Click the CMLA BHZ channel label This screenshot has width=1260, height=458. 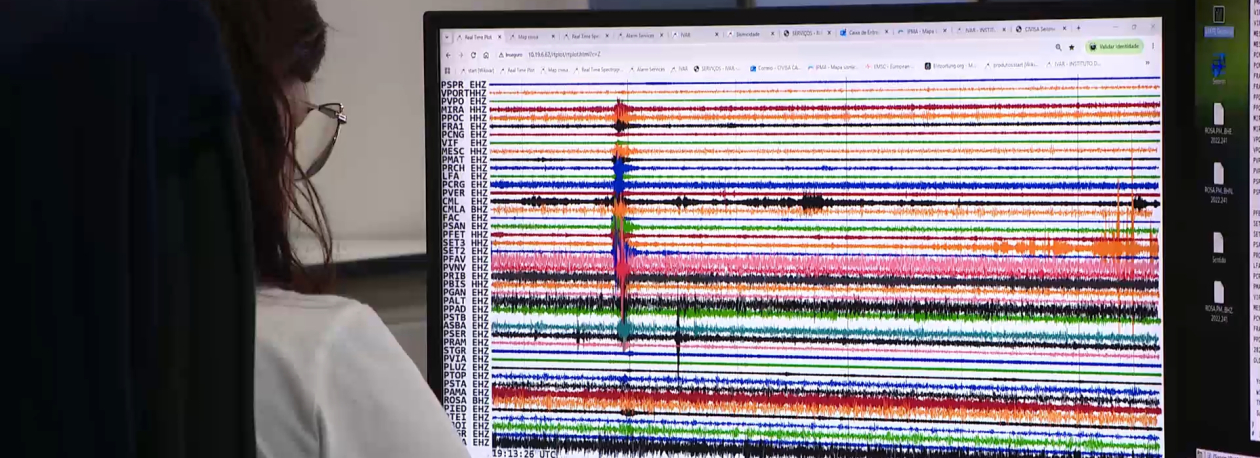coord(464,209)
